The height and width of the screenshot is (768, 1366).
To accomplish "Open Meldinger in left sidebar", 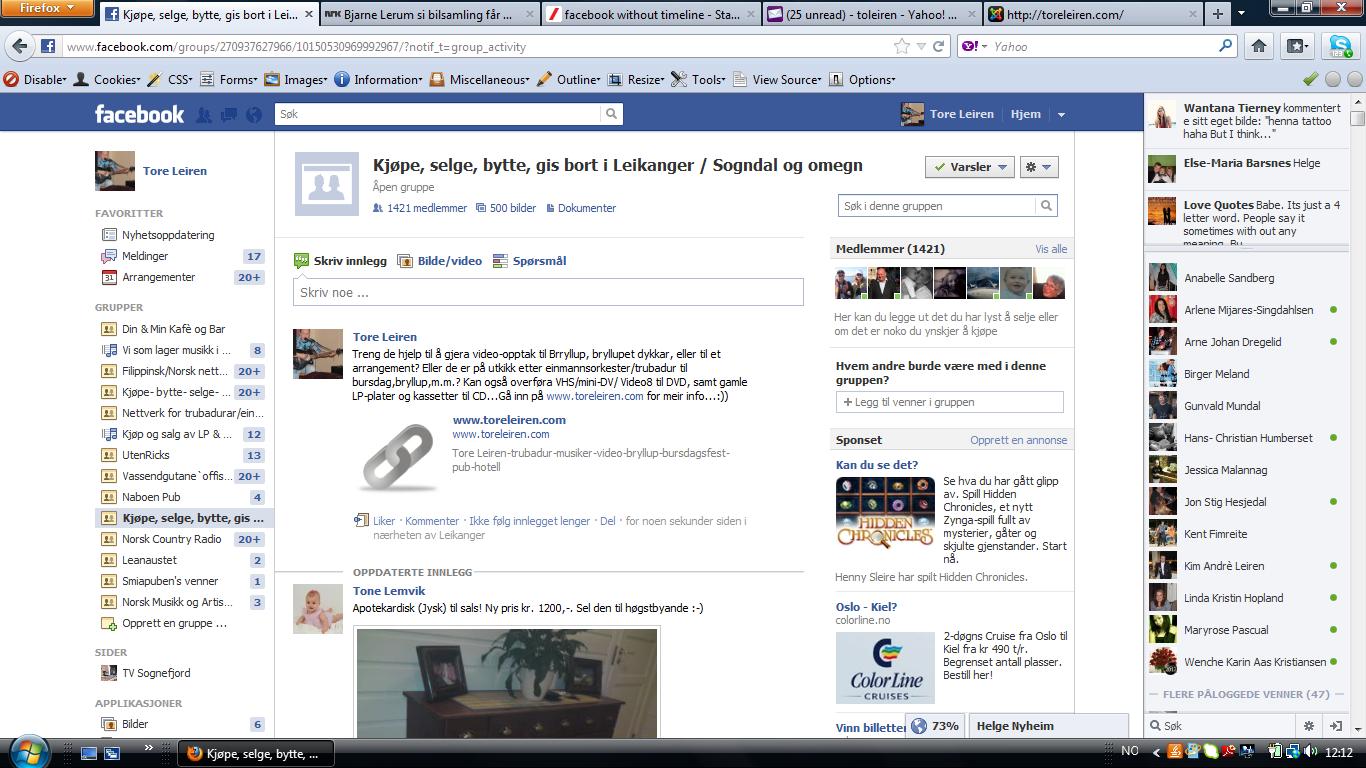I will [x=145, y=256].
